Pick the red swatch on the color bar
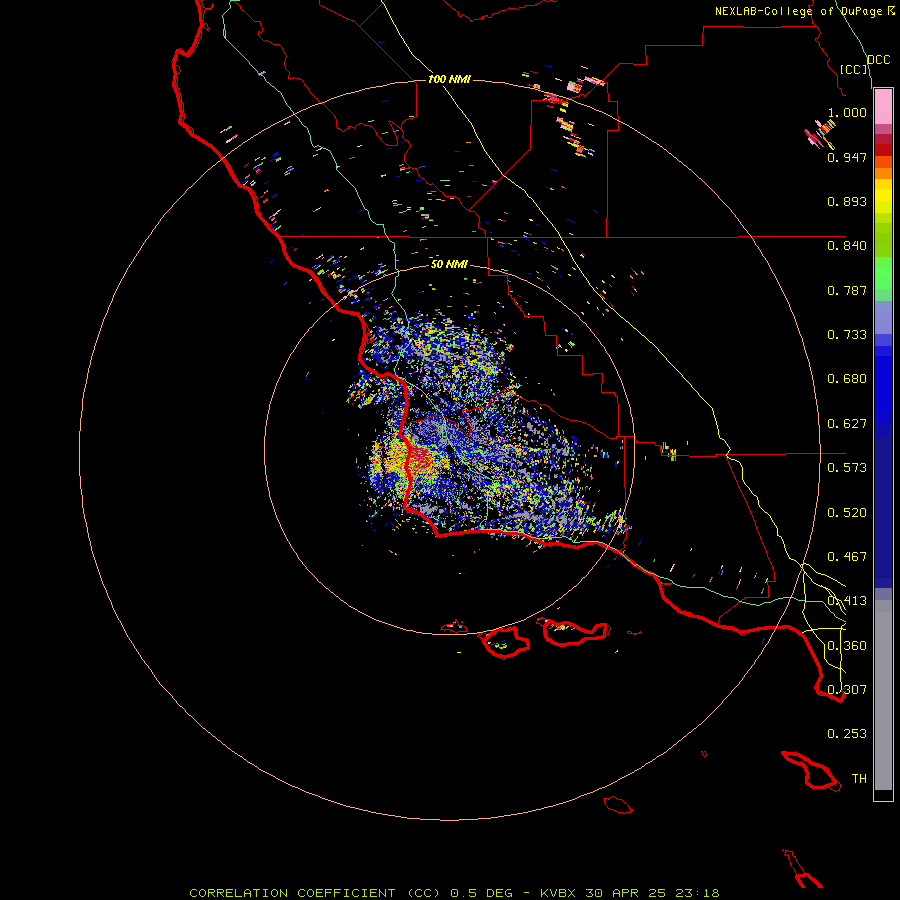The width and height of the screenshot is (900, 900). point(883,150)
